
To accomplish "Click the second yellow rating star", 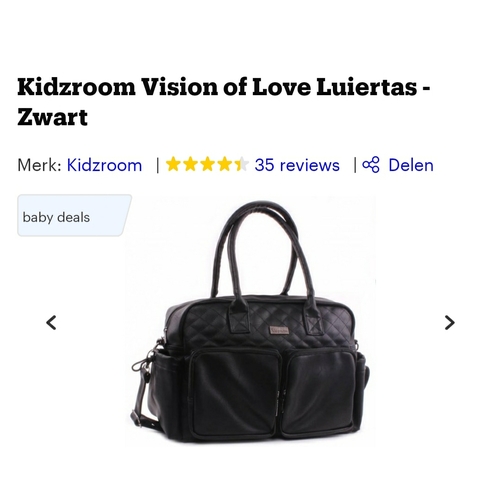I will [x=190, y=165].
